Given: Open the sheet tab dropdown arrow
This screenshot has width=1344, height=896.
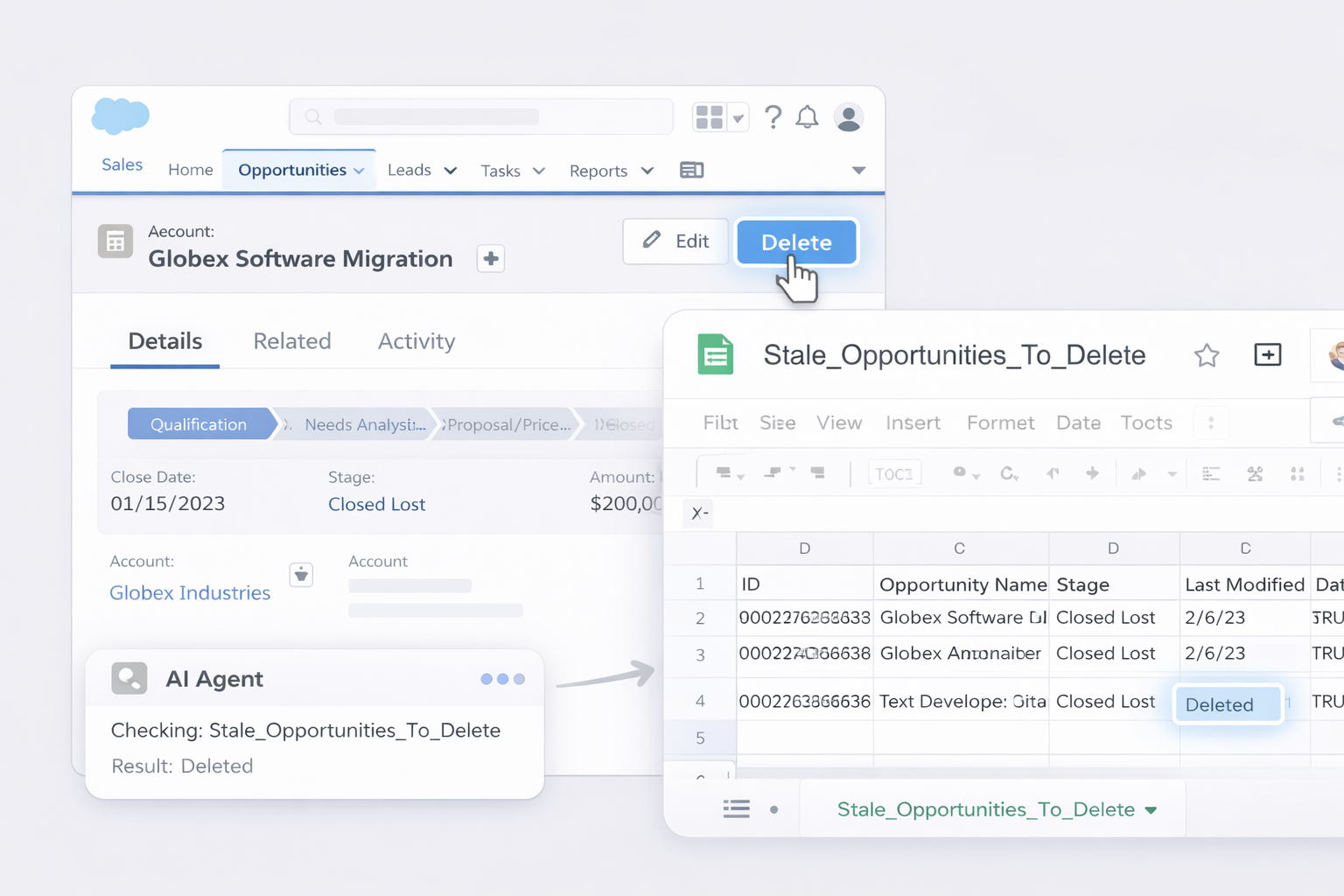Looking at the screenshot, I should pos(1151,810).
